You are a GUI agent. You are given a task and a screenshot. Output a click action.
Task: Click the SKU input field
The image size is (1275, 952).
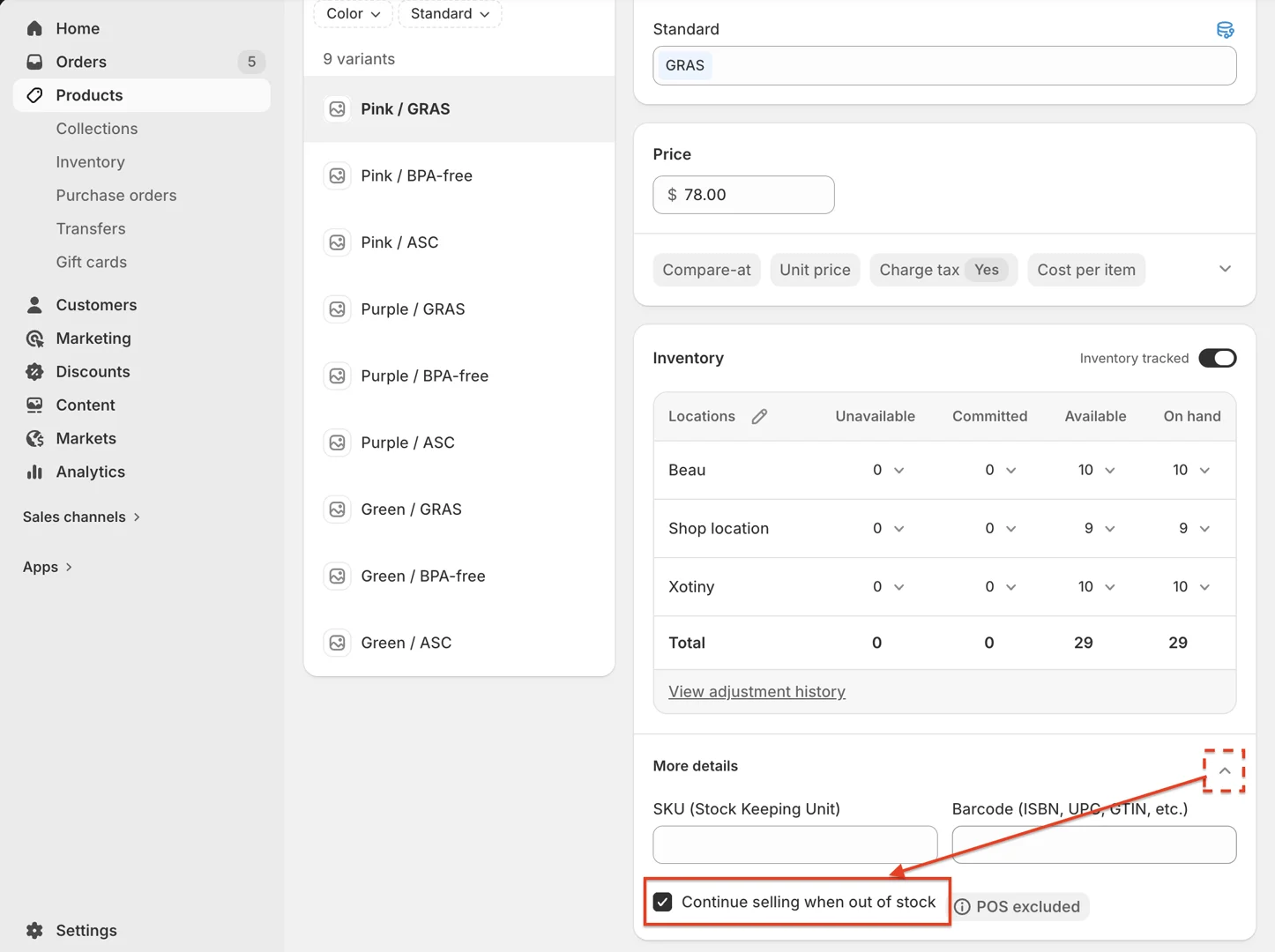tap(794, 844)
